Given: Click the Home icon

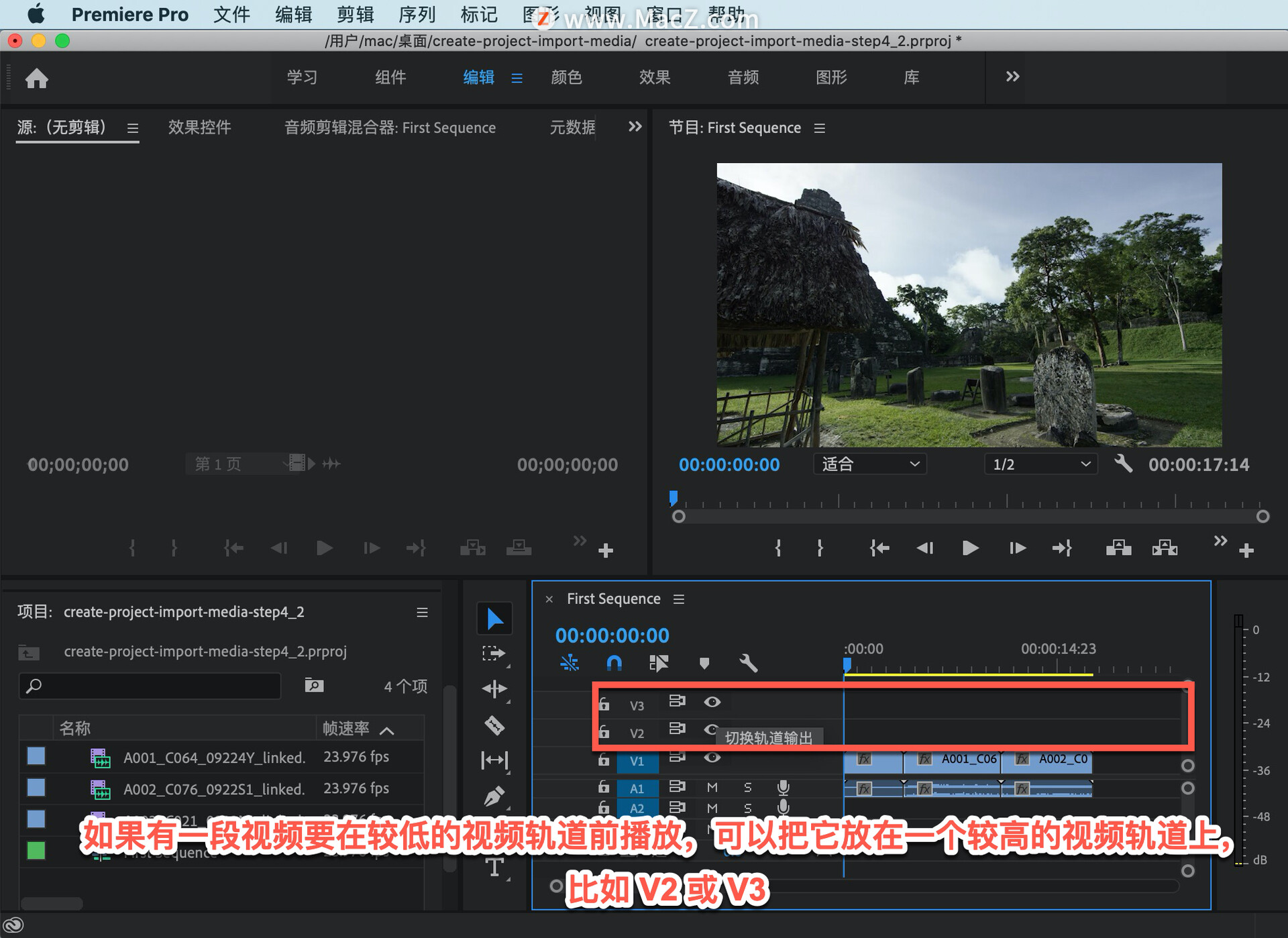Looking at the screenshot, I should (37, 79).
